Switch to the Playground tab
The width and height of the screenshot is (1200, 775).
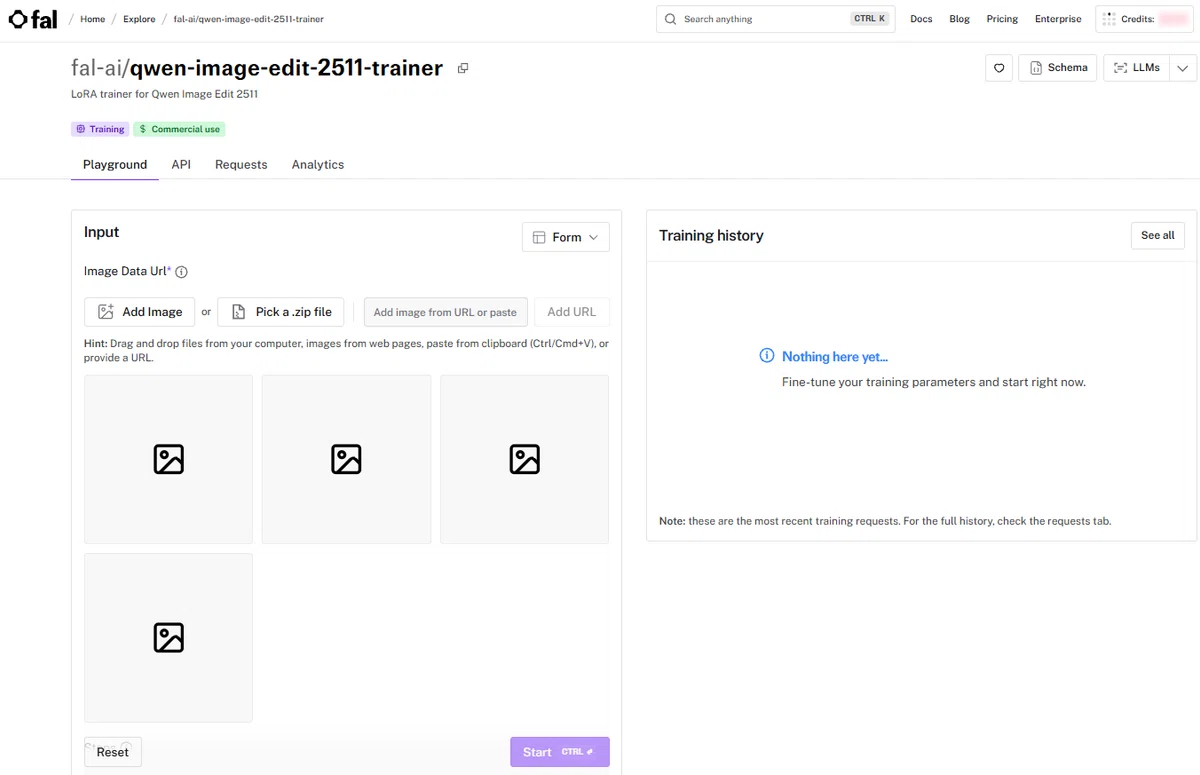[x=115, y=165]
